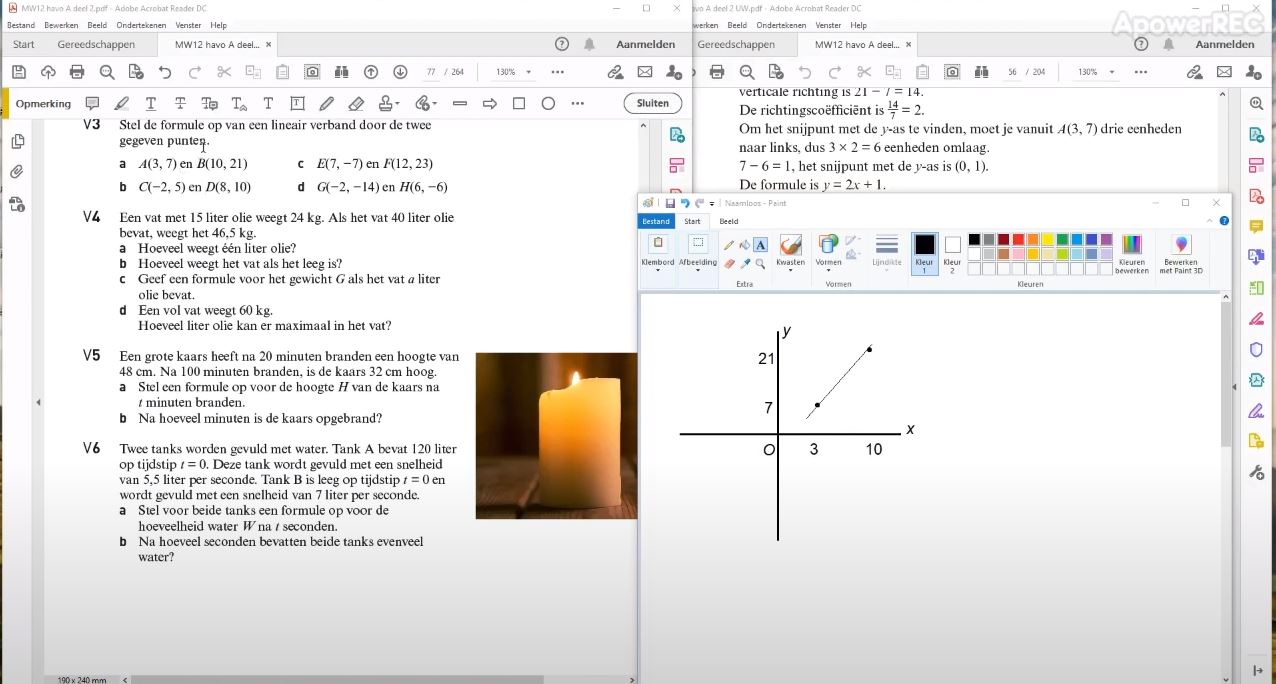Open the thumbnails panel in left Acrobat sidebar
The width and height of the screenshot is (1276, 684).
[17, 142]
